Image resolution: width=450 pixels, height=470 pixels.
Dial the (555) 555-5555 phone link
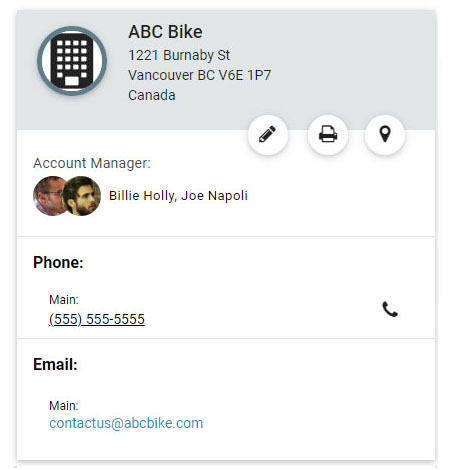[97, 319]
